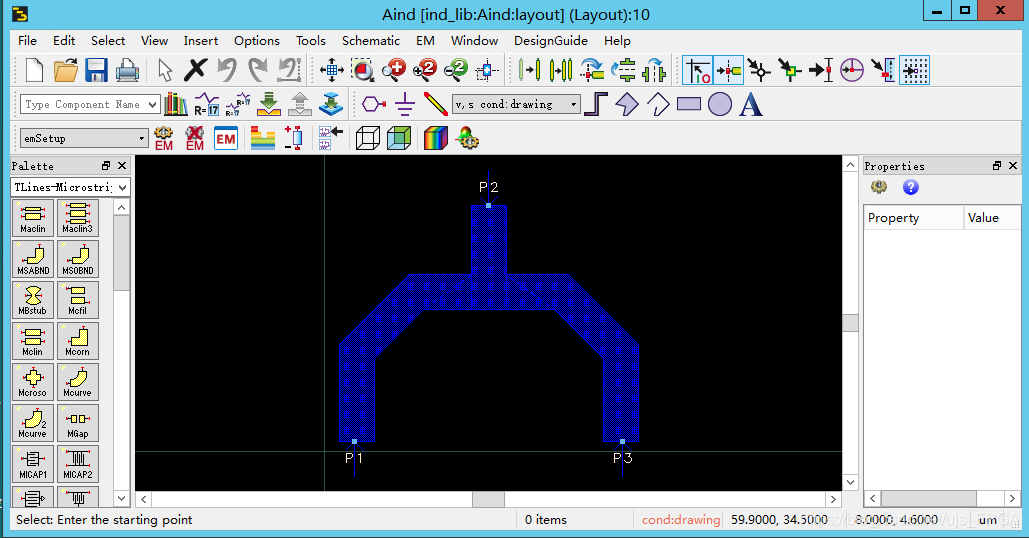This screenshot has height=538, width=1029.
Task: Open the EM menu
Action: (425, 41)
